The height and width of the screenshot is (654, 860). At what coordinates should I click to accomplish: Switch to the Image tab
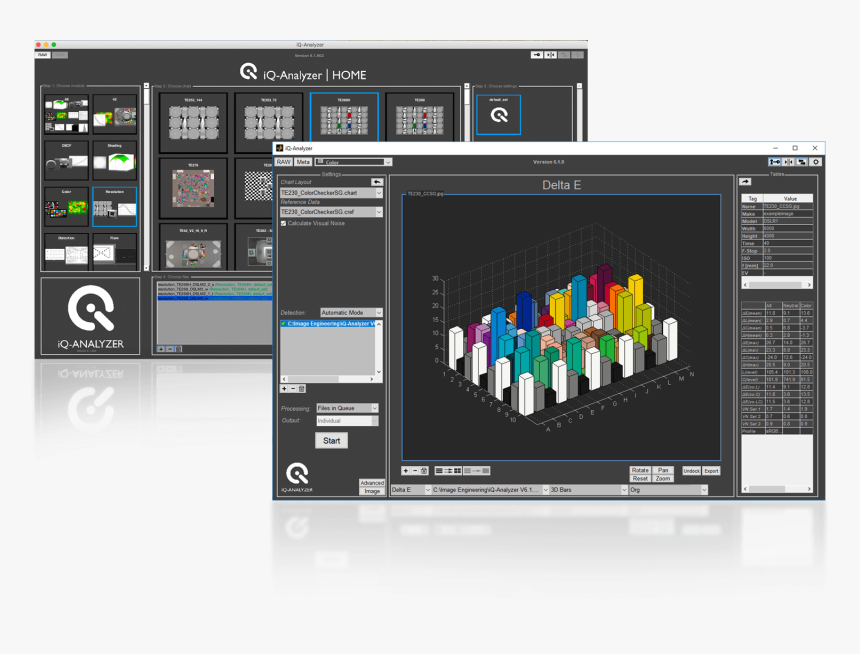pyautogui.click(x=372, y=491)
